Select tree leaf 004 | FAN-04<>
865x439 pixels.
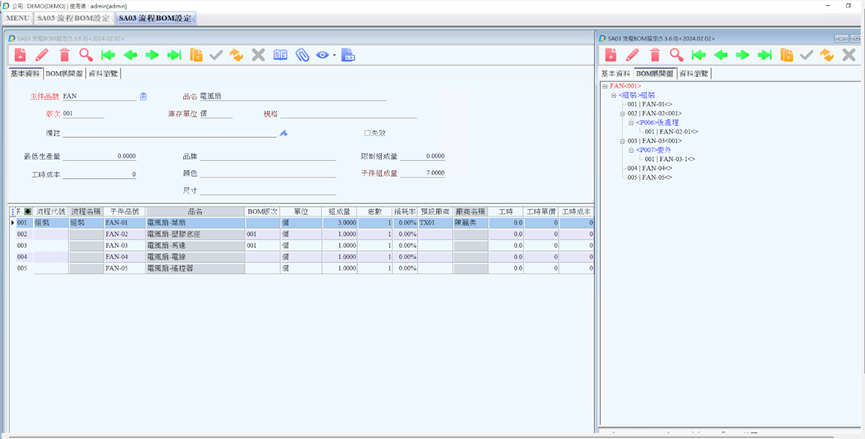point(649,168)
